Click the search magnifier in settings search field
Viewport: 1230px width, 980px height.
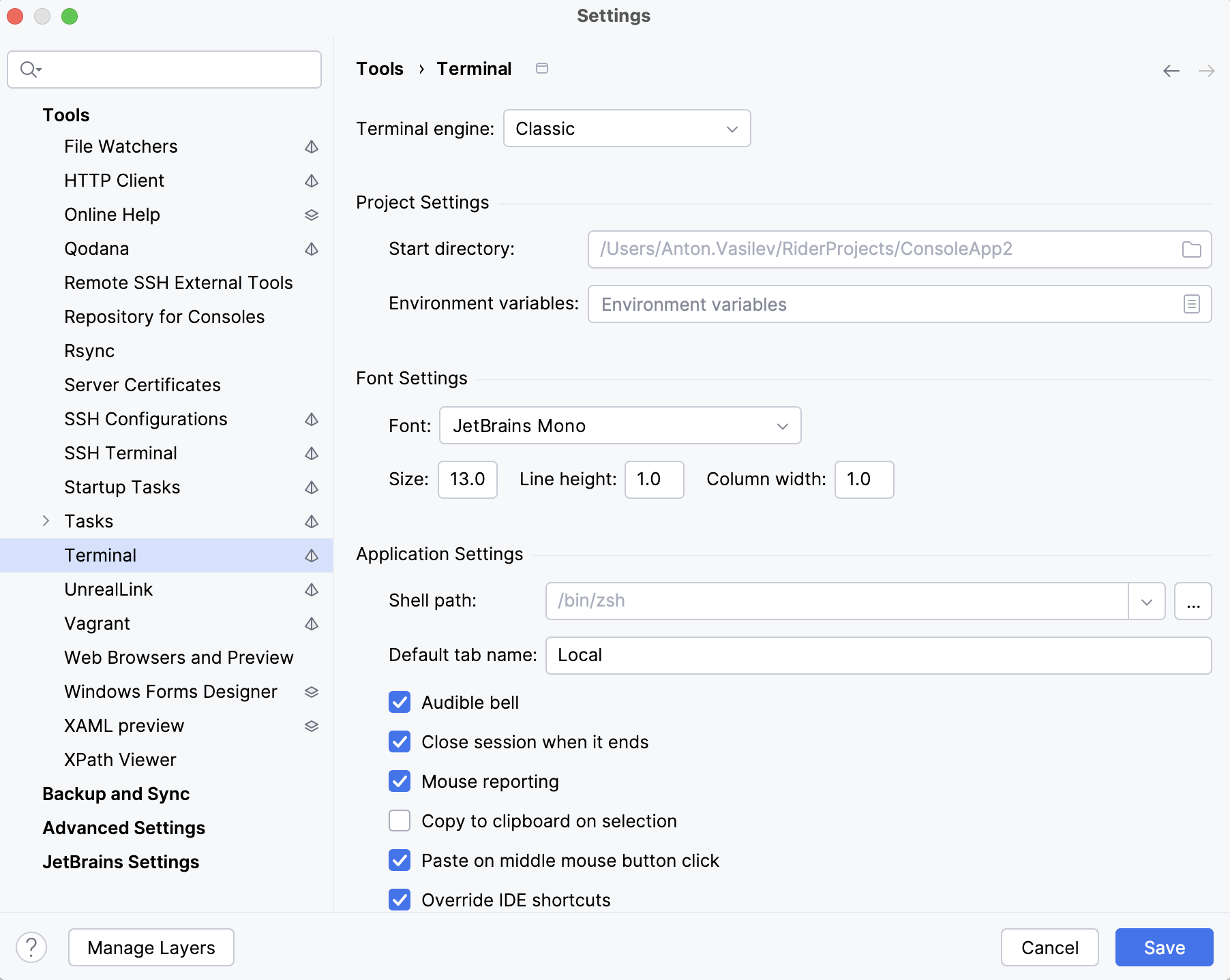pyautogui.click(x=28, y=69)
